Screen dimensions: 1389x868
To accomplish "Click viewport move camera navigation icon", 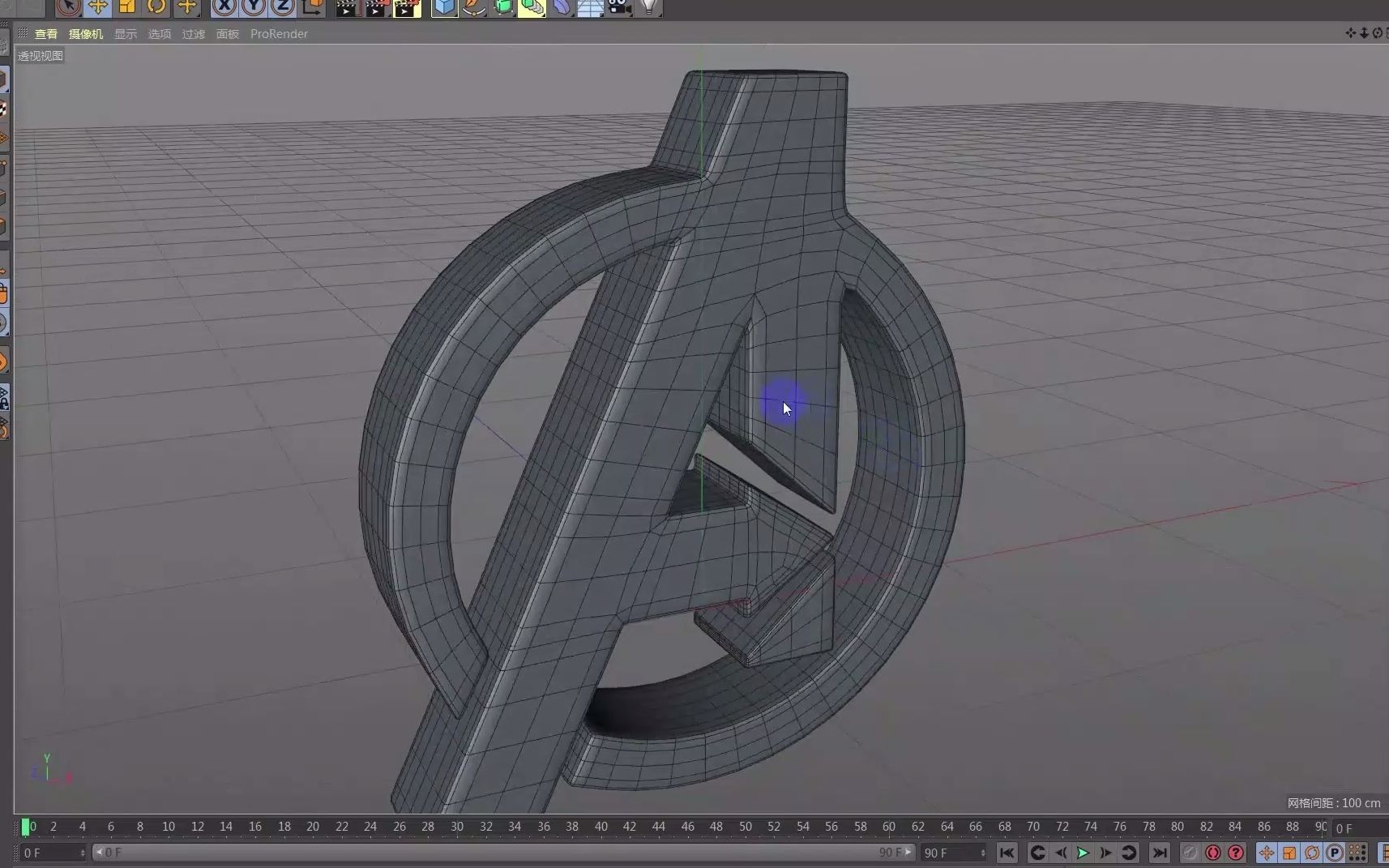I will tap(1350, 33).
